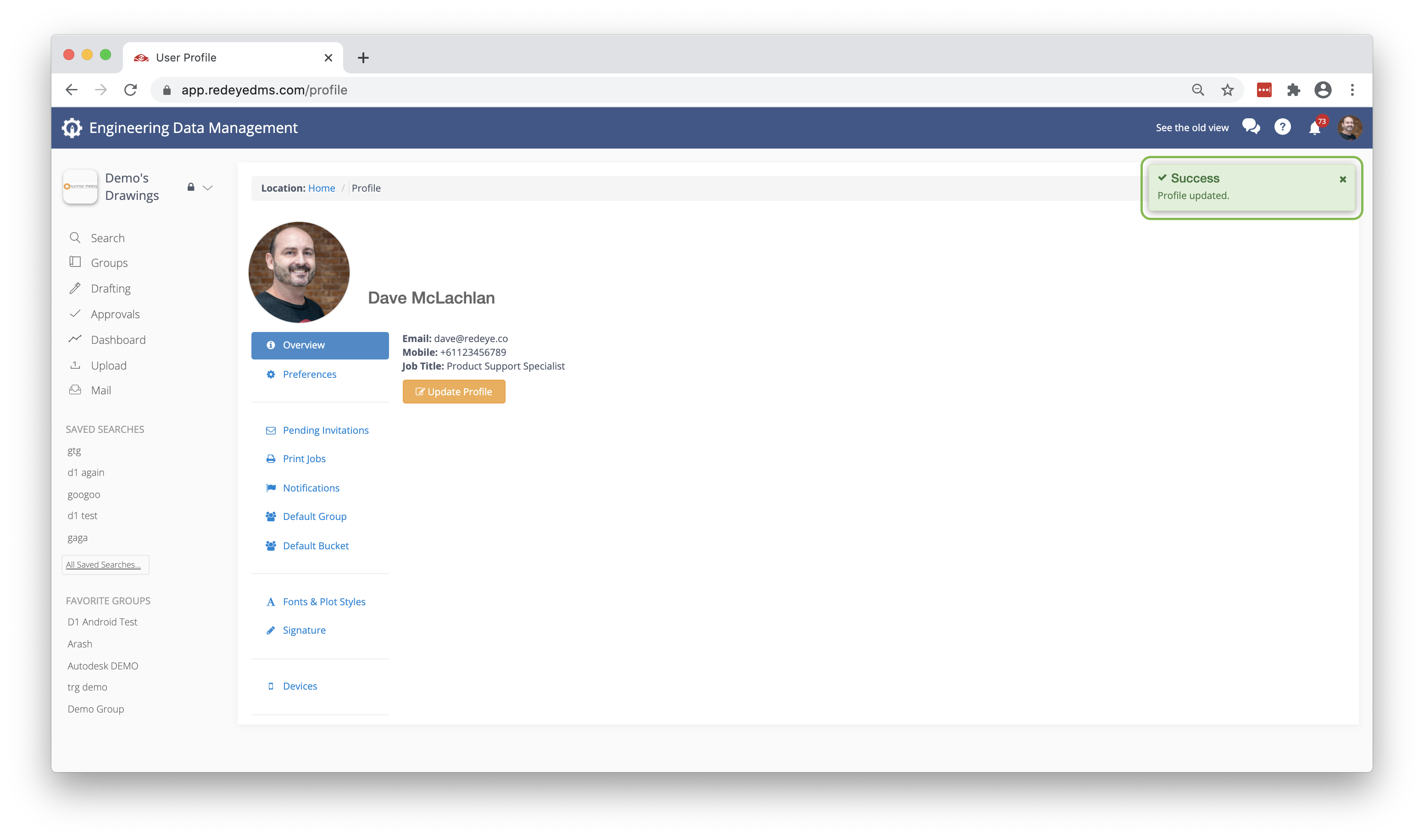Dismiss the Success notification
Viewport: 1424px width, 840px height.
point(1342,179)
